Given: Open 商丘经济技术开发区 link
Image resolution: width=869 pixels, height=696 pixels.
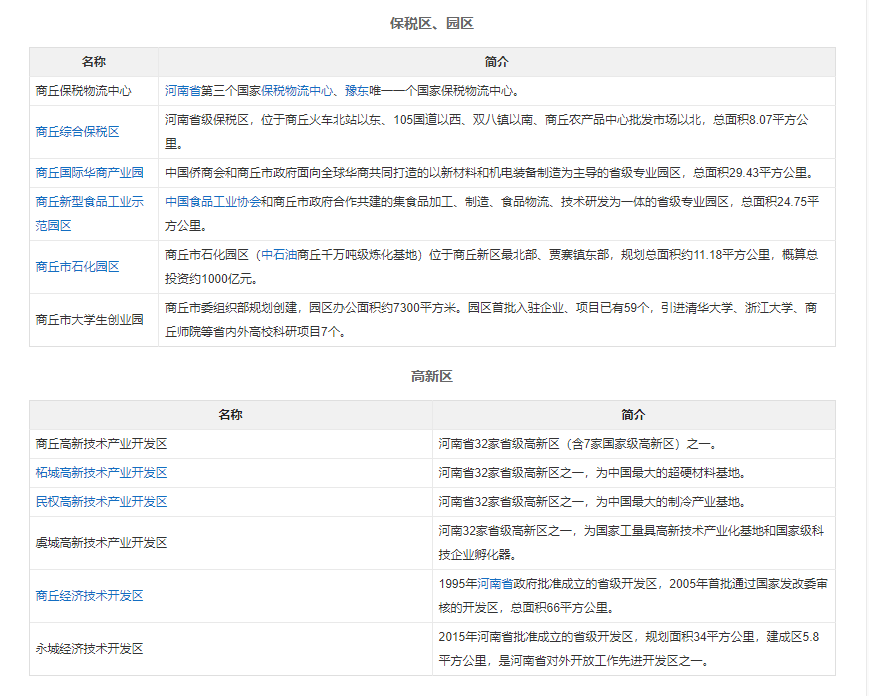Looking at the screenshot, I should [x=89, y=596].
